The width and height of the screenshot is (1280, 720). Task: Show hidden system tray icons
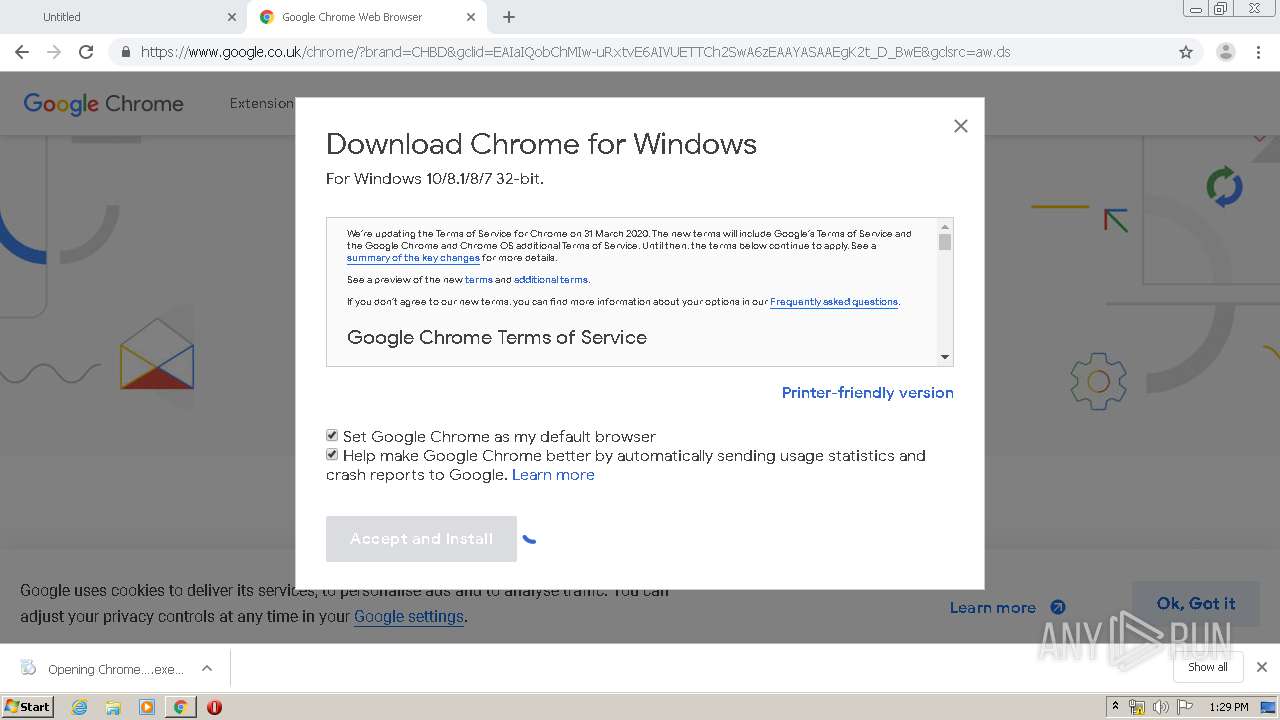click(x=1116, y=707)
